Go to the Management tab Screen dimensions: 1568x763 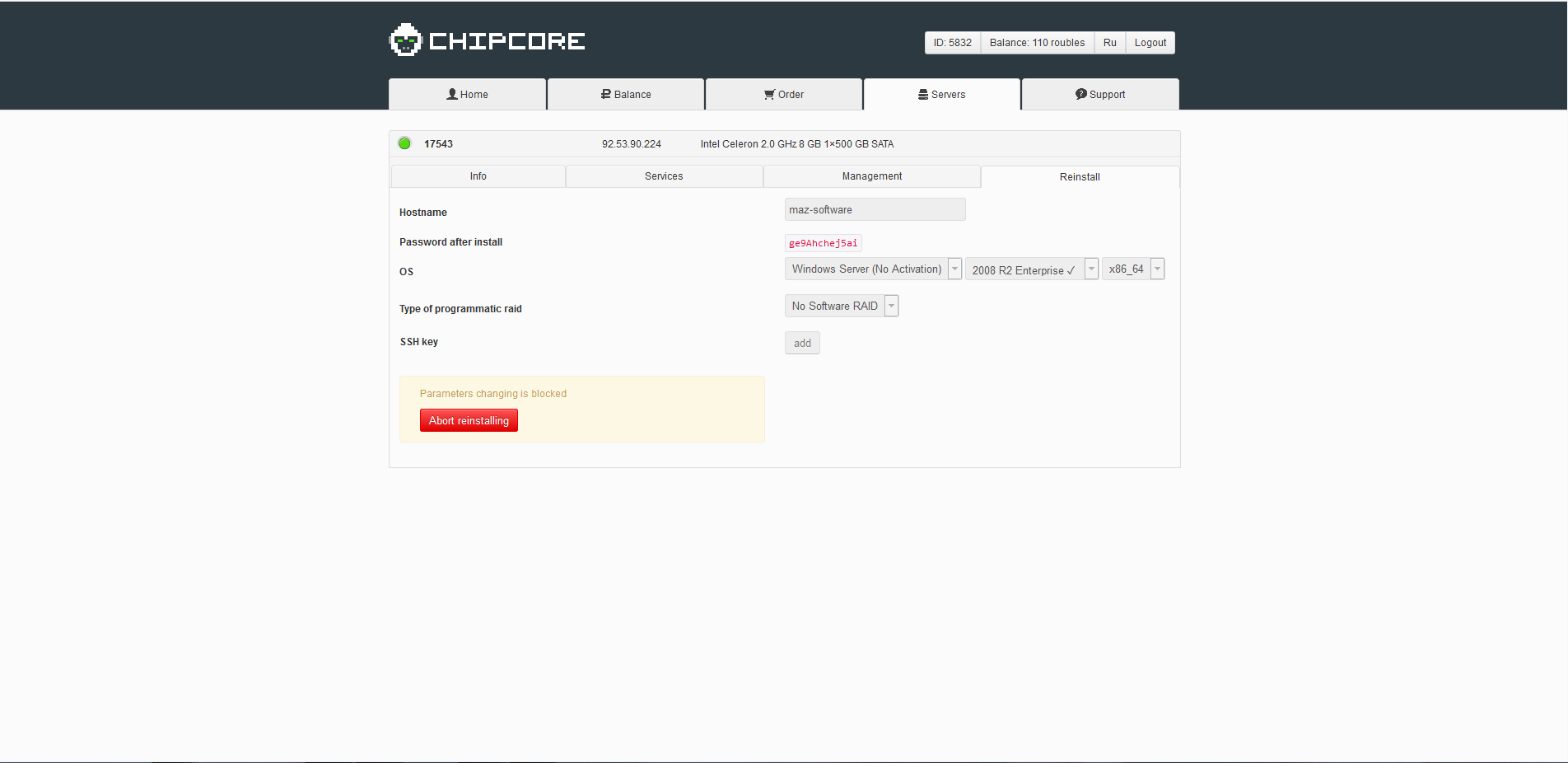pos(871,176)
